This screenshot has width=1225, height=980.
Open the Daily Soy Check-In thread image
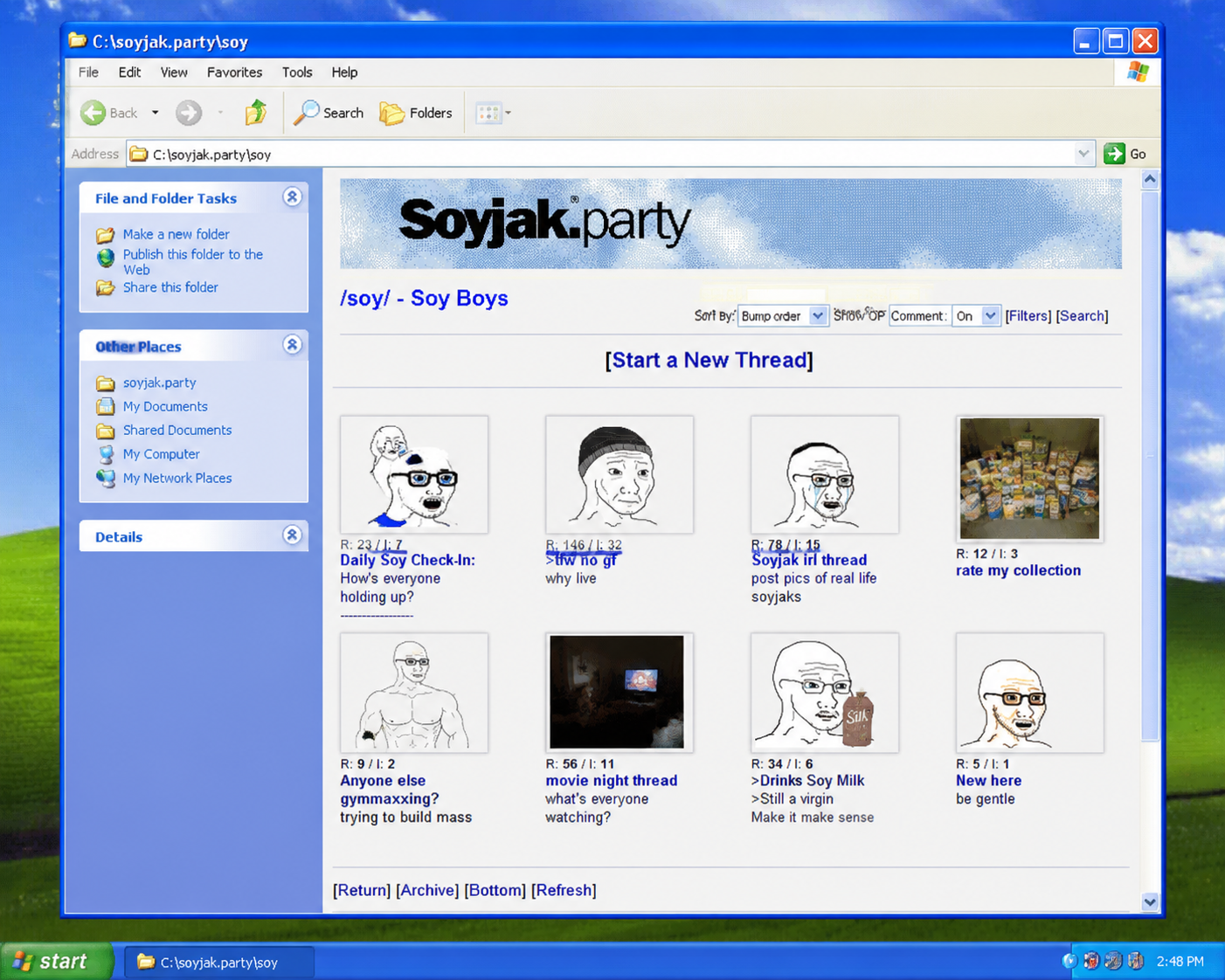[x=414, y=474]
